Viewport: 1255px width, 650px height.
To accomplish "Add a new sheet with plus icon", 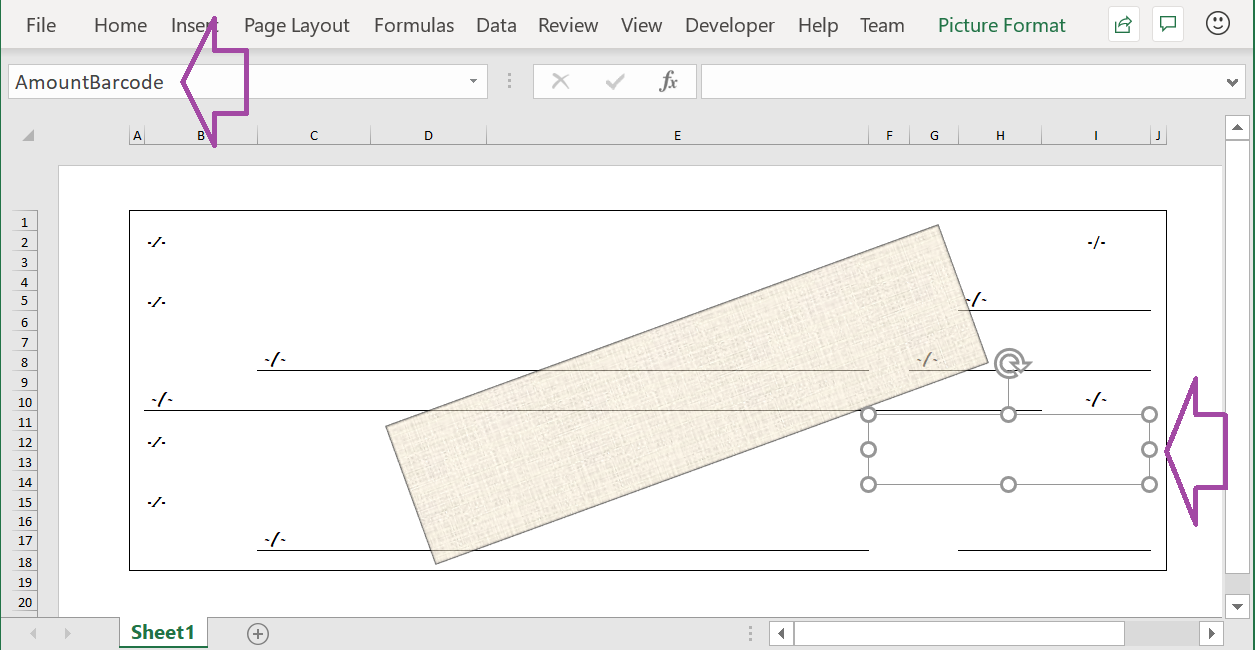I will pyautogui.click(x=258, y=633).
